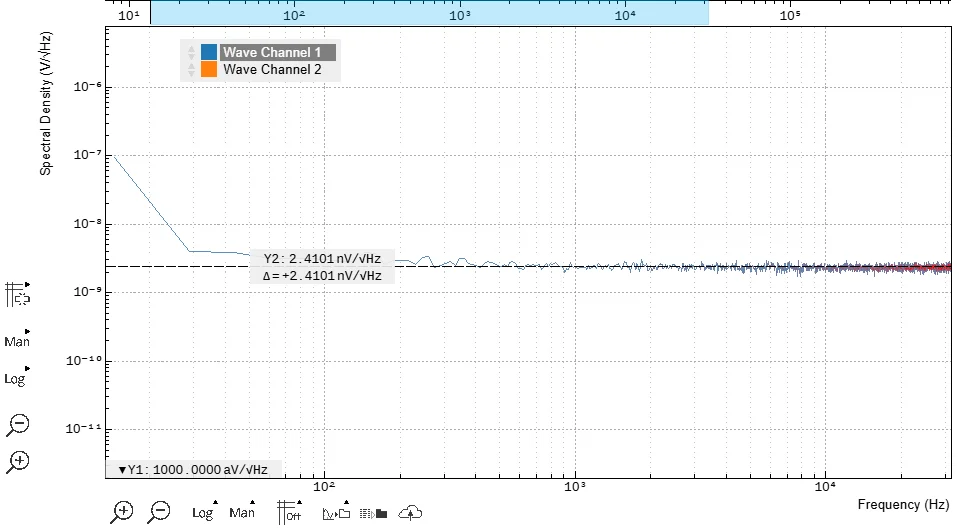Click the reorder arrows beside Wave Channel 1
The image size is (959, 530).
[x=191, y=52]
